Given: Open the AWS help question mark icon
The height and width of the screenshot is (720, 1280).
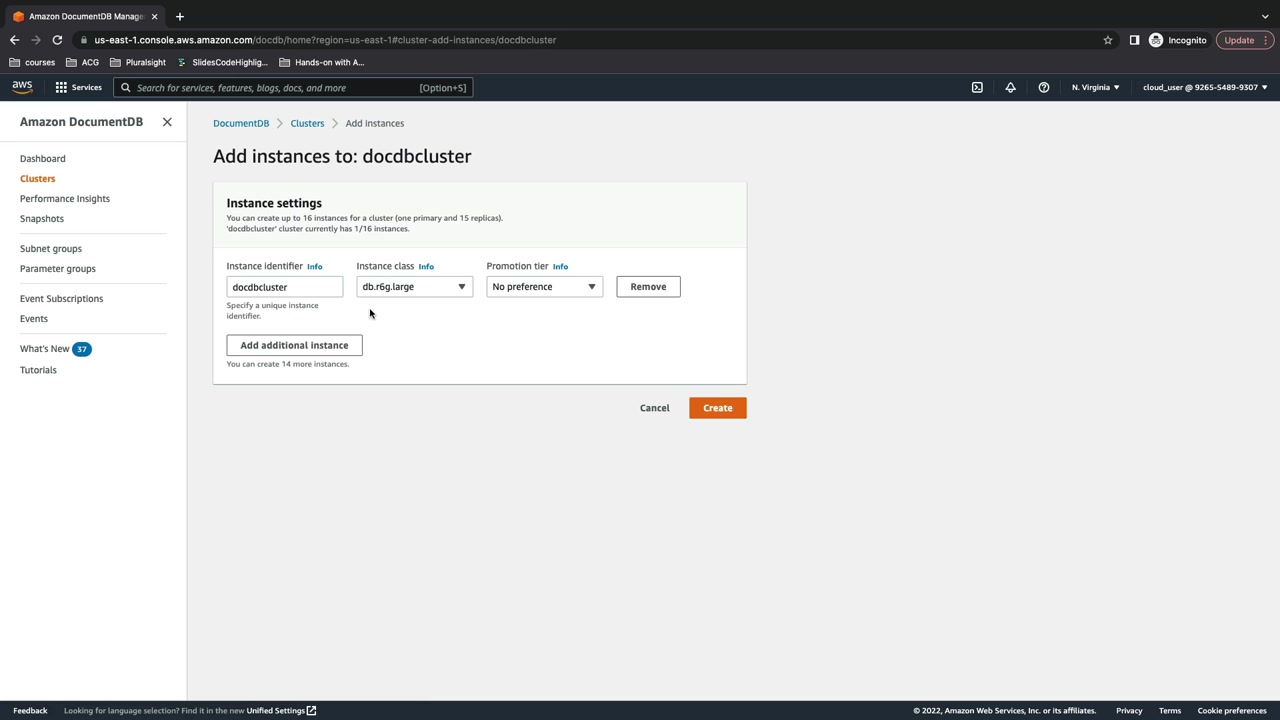Looking at the screenshot, I should tap(1044, 88).
